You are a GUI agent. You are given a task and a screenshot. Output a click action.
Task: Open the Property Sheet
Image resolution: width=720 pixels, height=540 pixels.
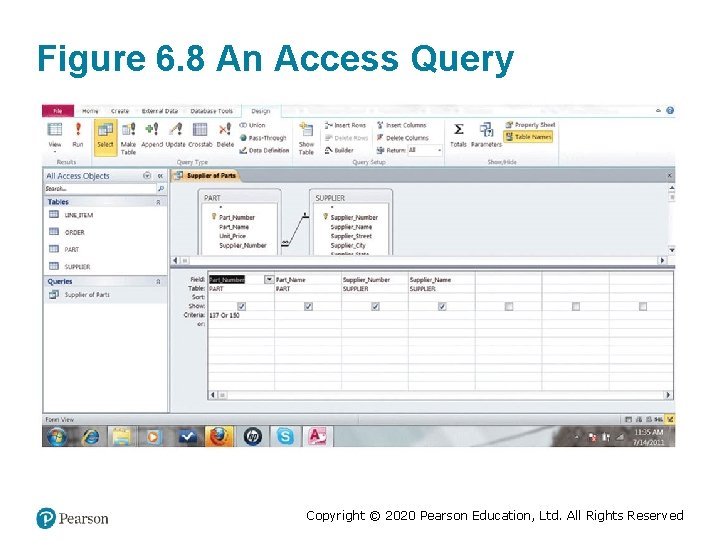point(530,125)
